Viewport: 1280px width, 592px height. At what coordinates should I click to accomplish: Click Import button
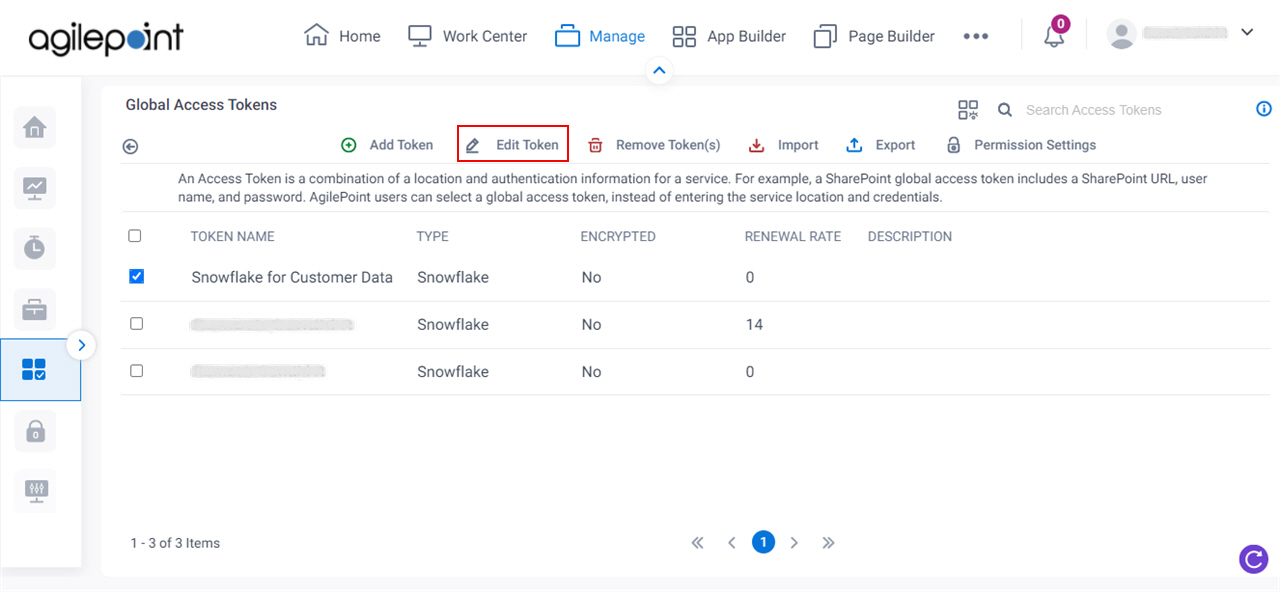(x=784, y=145)
